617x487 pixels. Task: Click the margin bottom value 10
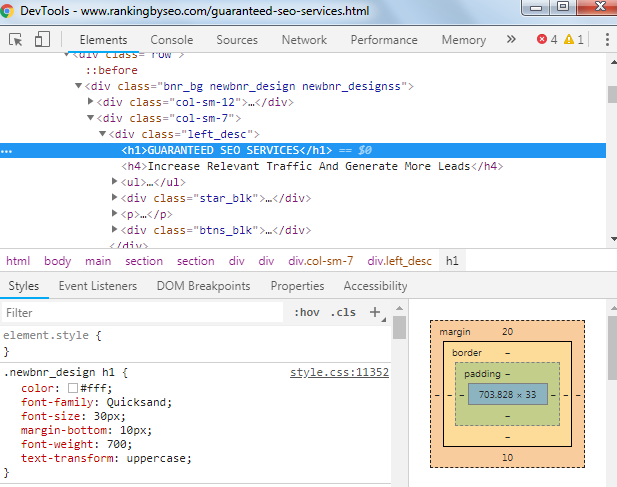[507, 457]
